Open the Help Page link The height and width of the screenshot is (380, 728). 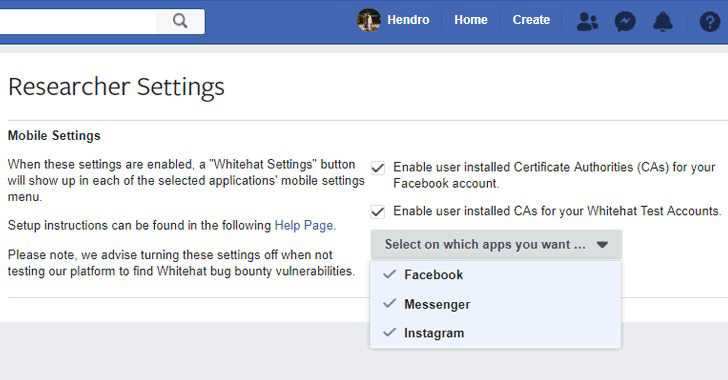point(304,225)
